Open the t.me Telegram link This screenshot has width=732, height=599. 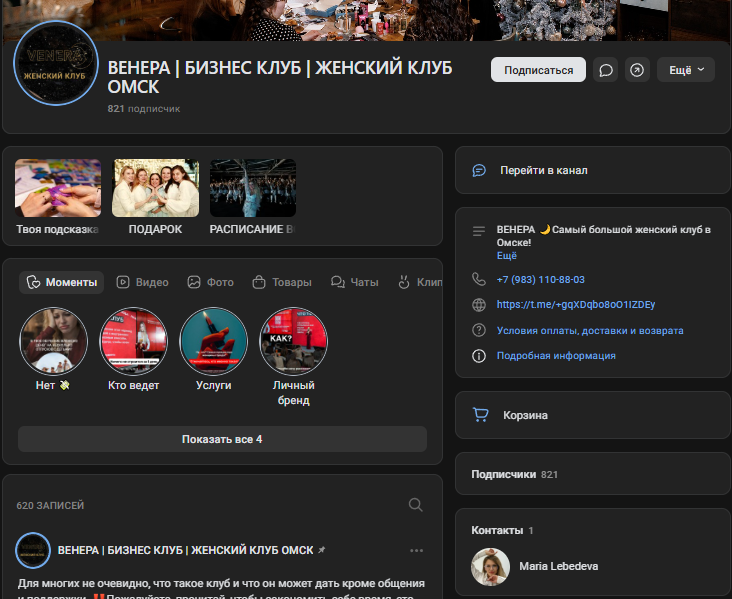[x=576, y=304]
